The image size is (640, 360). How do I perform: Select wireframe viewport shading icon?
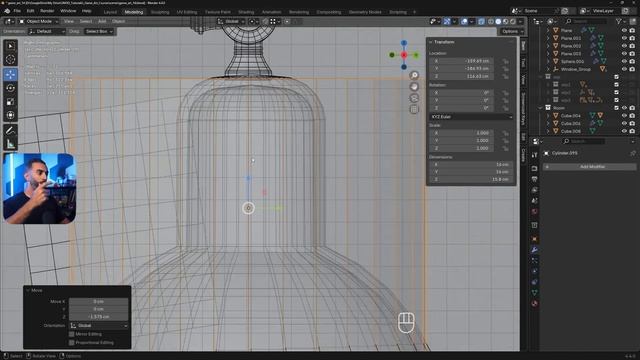(491, 21)
